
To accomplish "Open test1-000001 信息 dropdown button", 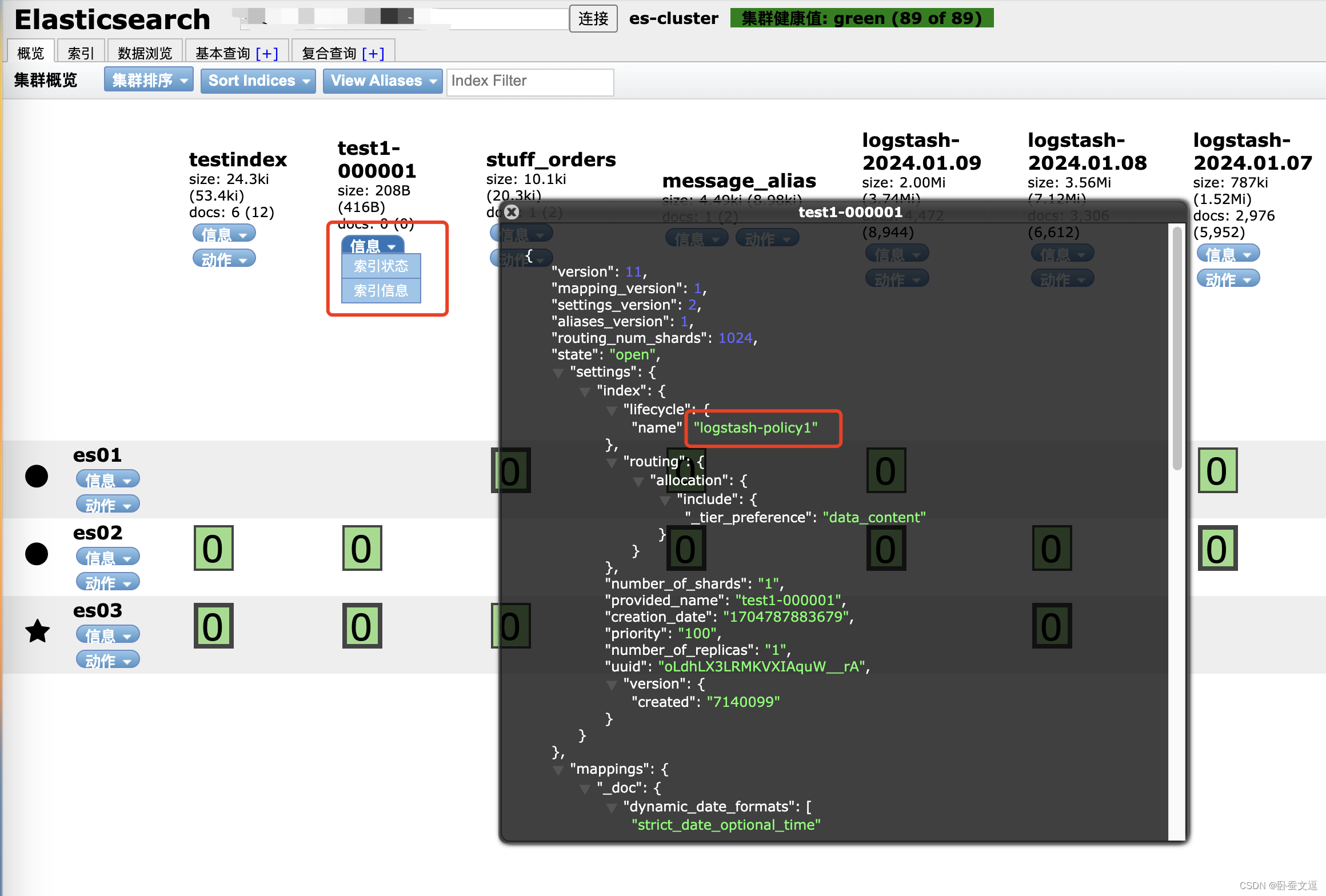I will (x=373, y=246).
